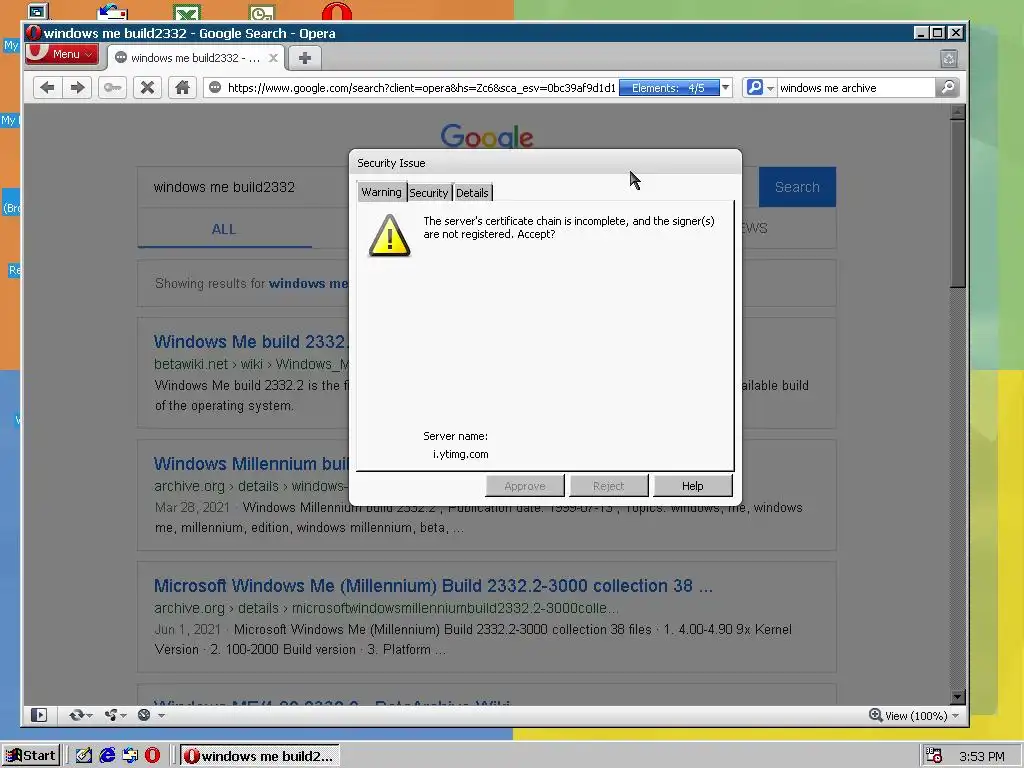Screen dimensions: 1024x768
Task: Click the system tray scheduler icon
Action: [934, 756]
